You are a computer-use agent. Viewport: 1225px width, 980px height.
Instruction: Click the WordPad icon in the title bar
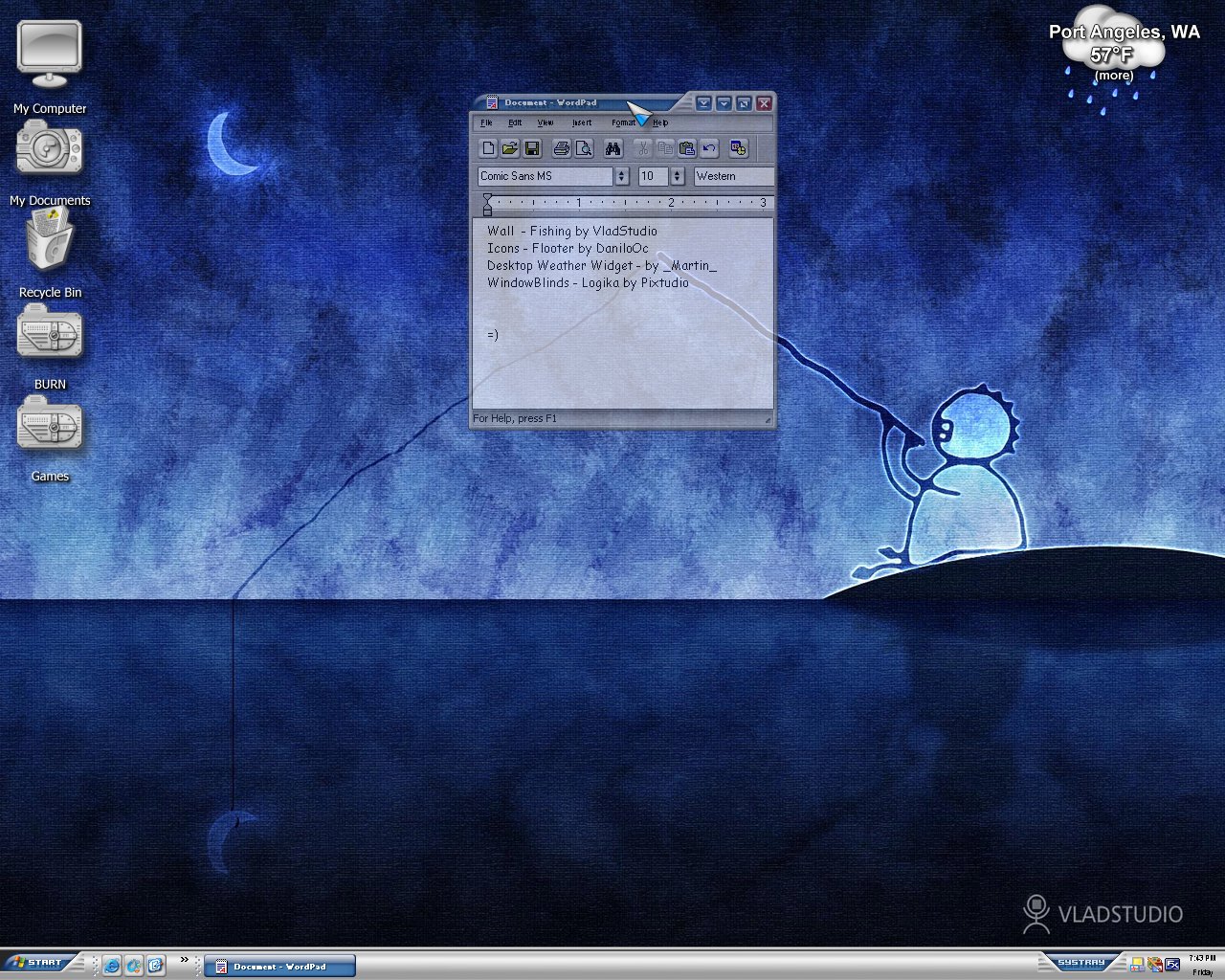[x=492, y=102]
